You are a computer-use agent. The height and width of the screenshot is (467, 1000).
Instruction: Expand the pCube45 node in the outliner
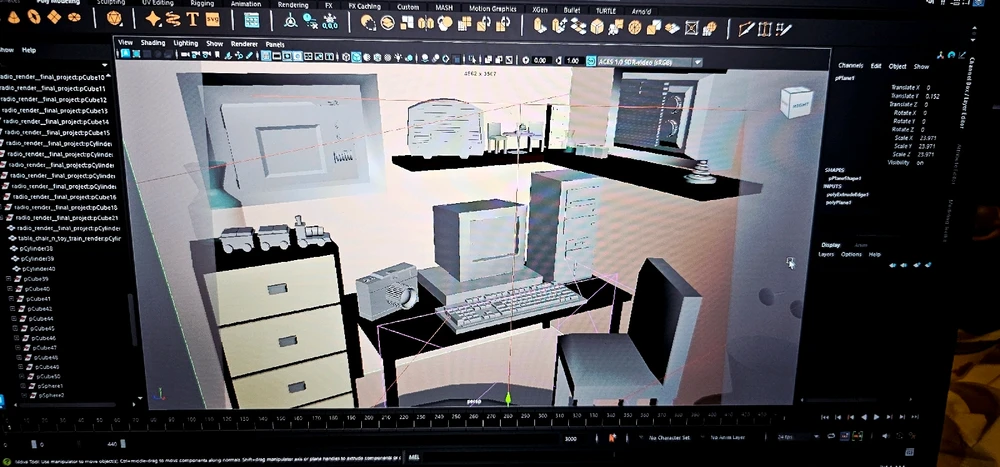click(16, 329)
